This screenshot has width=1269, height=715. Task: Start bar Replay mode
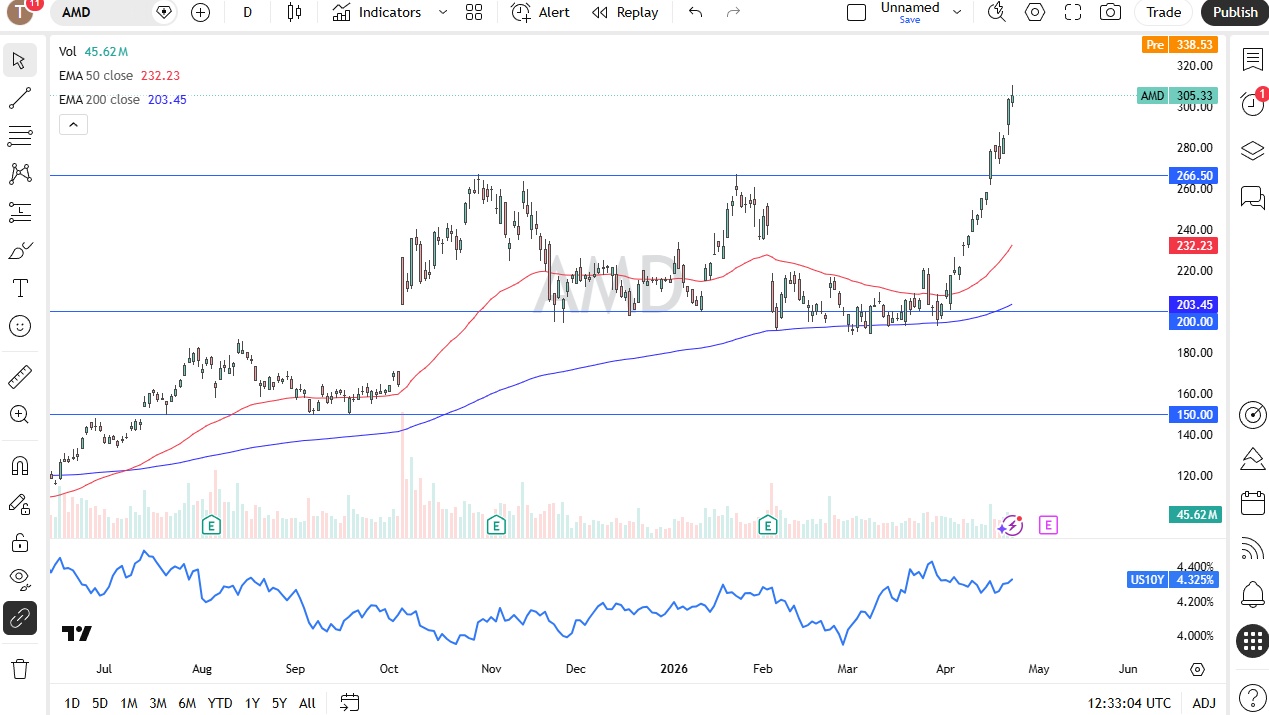(x=625, y=12)
